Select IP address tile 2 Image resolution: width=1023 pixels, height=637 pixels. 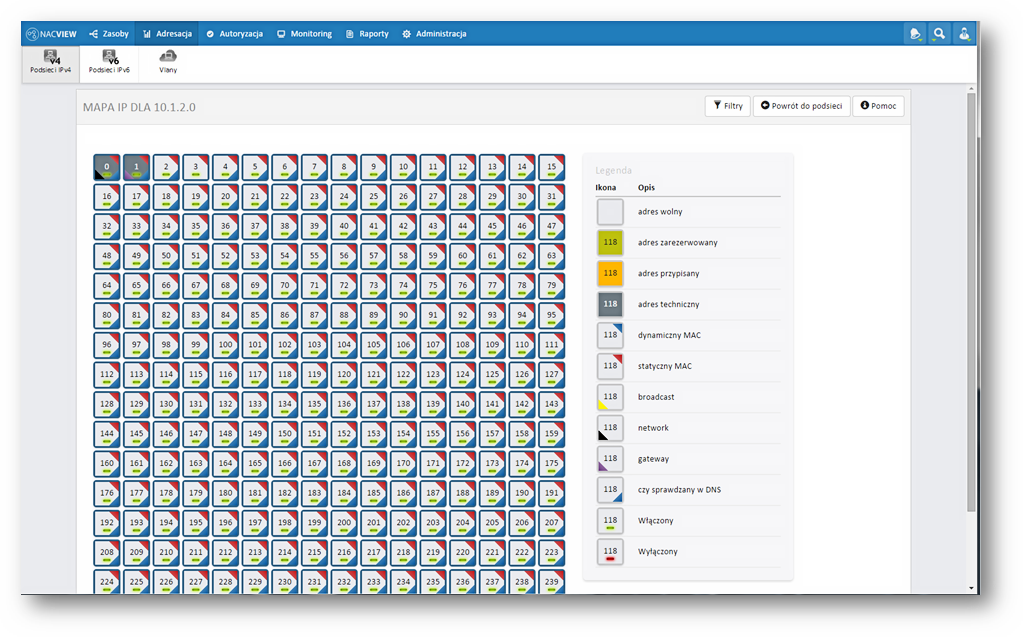point(166,167)
